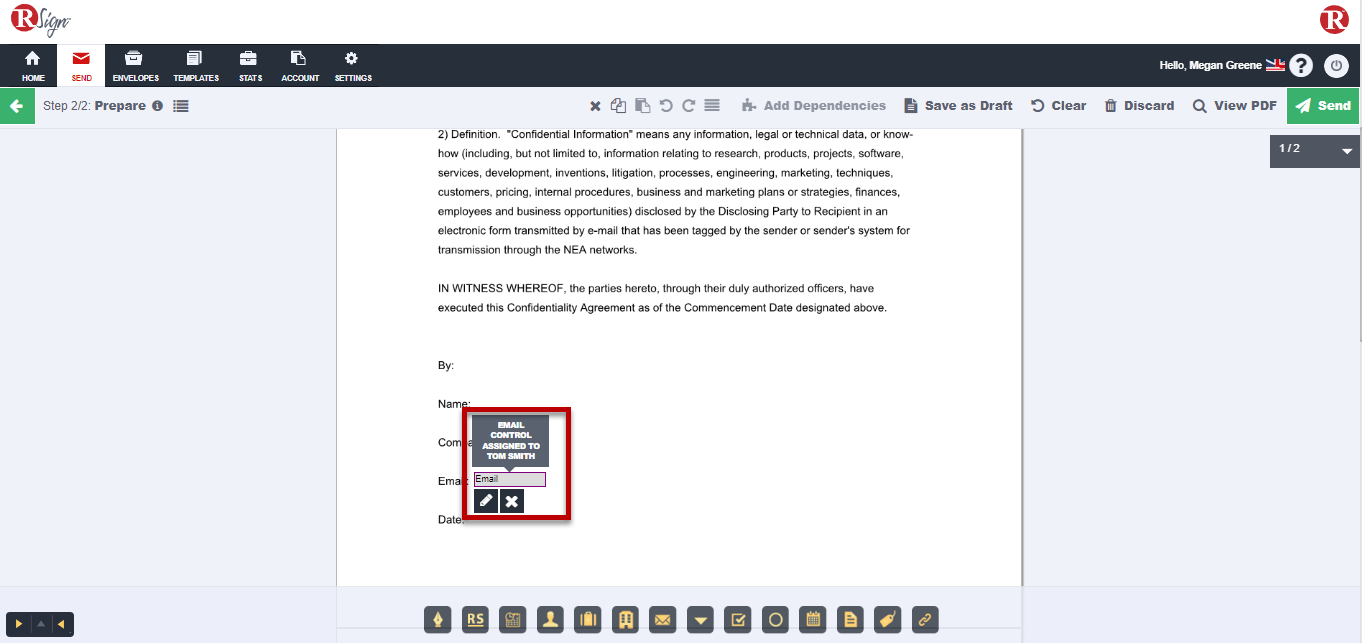Image resolution: width=1362 pixels, height=643 pixels.
Task: Insert the Hyperlink chain control
Action: pyautogui.click(x=925, y=620)
